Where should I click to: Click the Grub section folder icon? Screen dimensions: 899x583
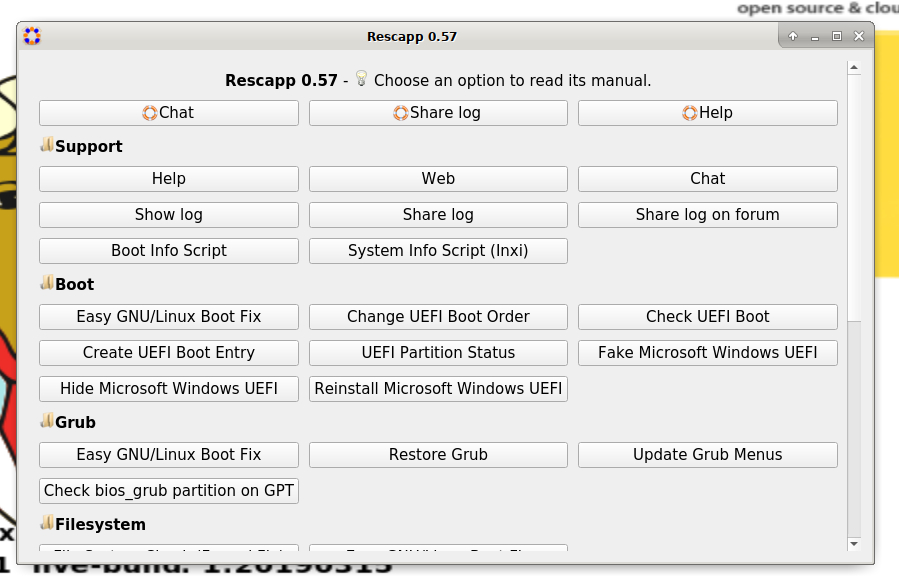click(46, 421)
